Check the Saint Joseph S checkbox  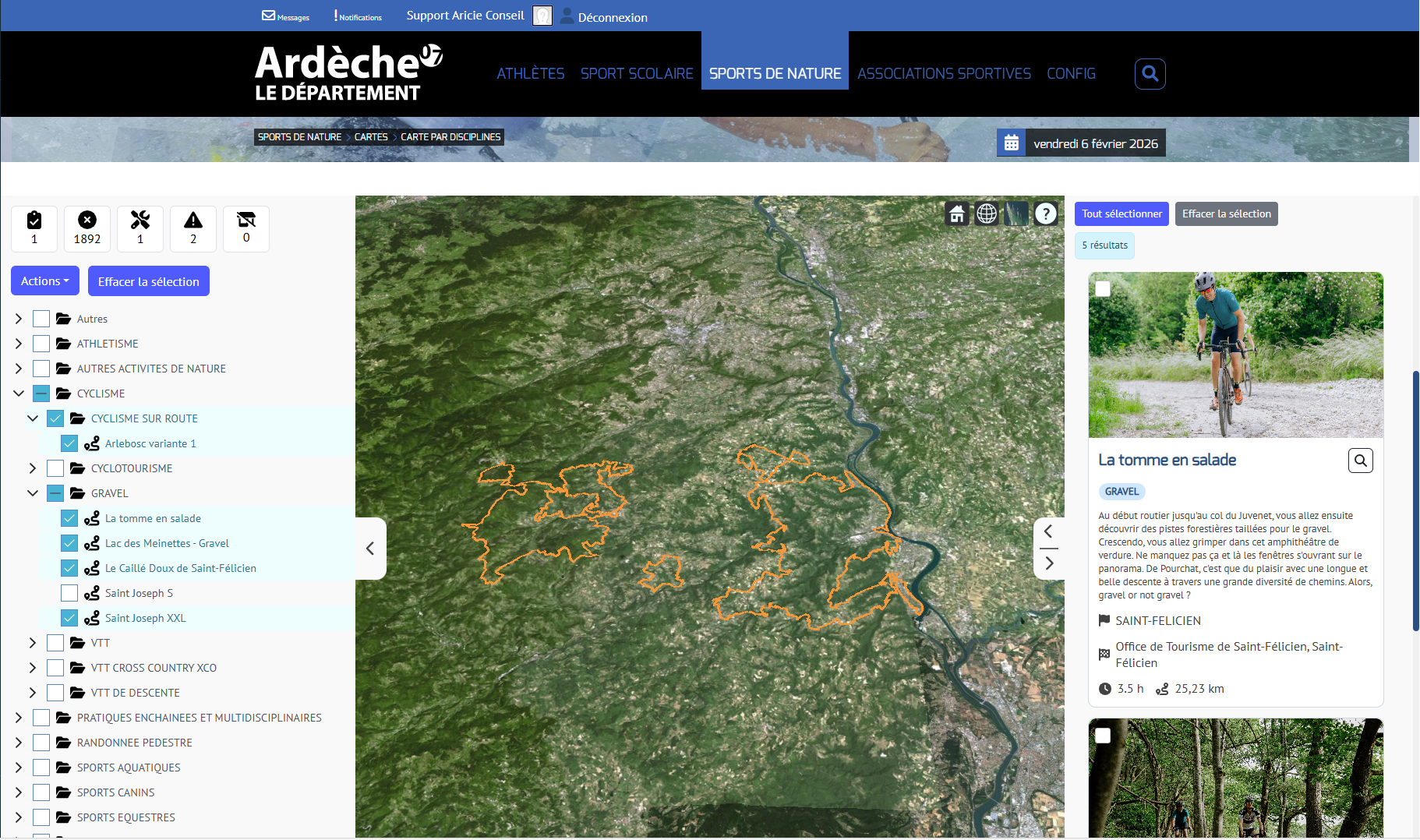pyautogui.click(x=69, y=593)
